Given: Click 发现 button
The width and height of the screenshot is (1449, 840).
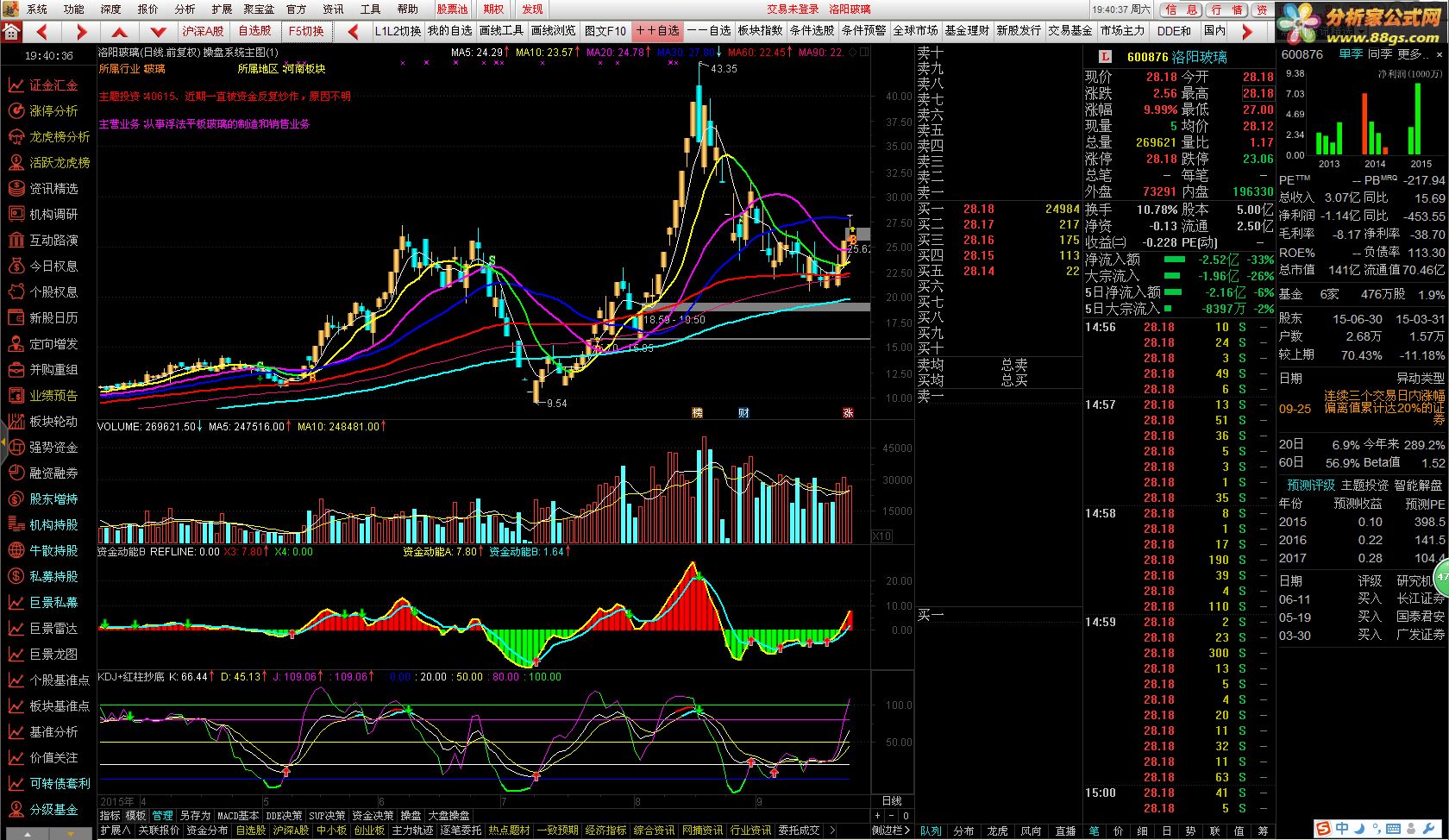Looking at the screenshot, I should point(533,9).
